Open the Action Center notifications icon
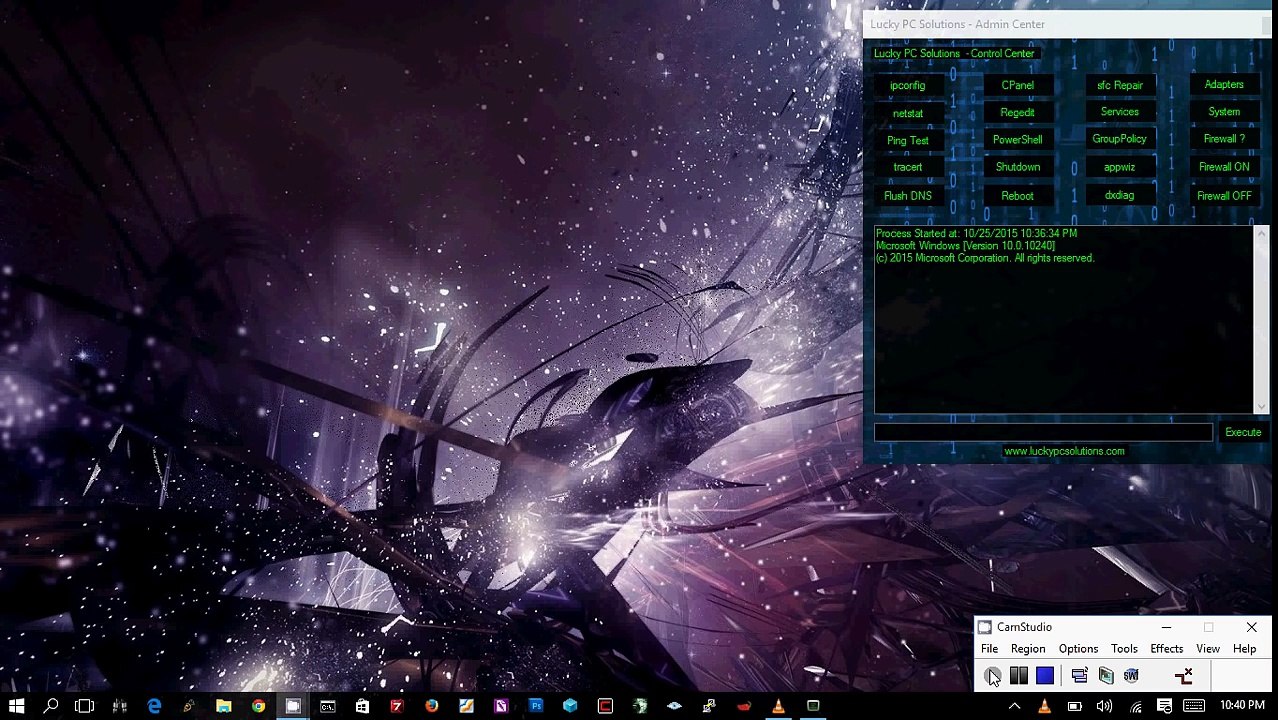Image resolution: width=1278 pixels, height=720 pixels. (x=1165, y=706)
